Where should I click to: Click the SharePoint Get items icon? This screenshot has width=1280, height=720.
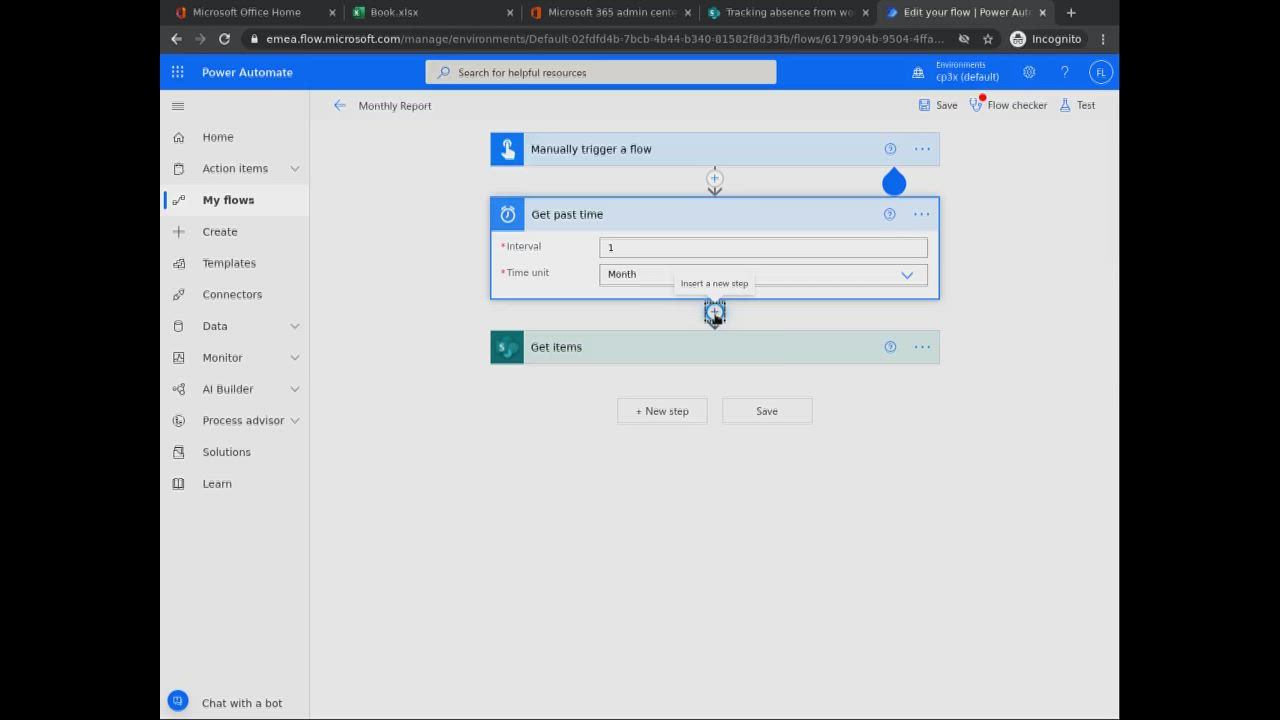click(507, 347)
